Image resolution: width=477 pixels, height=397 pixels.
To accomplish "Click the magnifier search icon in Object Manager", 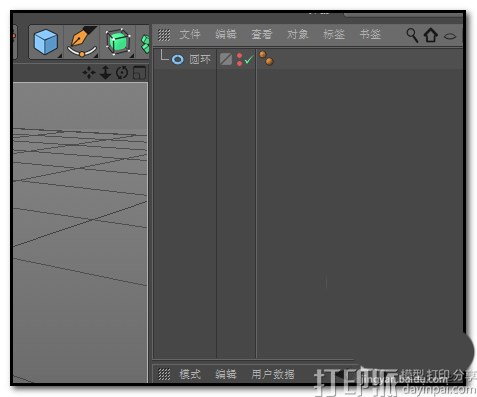I will 412,35.
